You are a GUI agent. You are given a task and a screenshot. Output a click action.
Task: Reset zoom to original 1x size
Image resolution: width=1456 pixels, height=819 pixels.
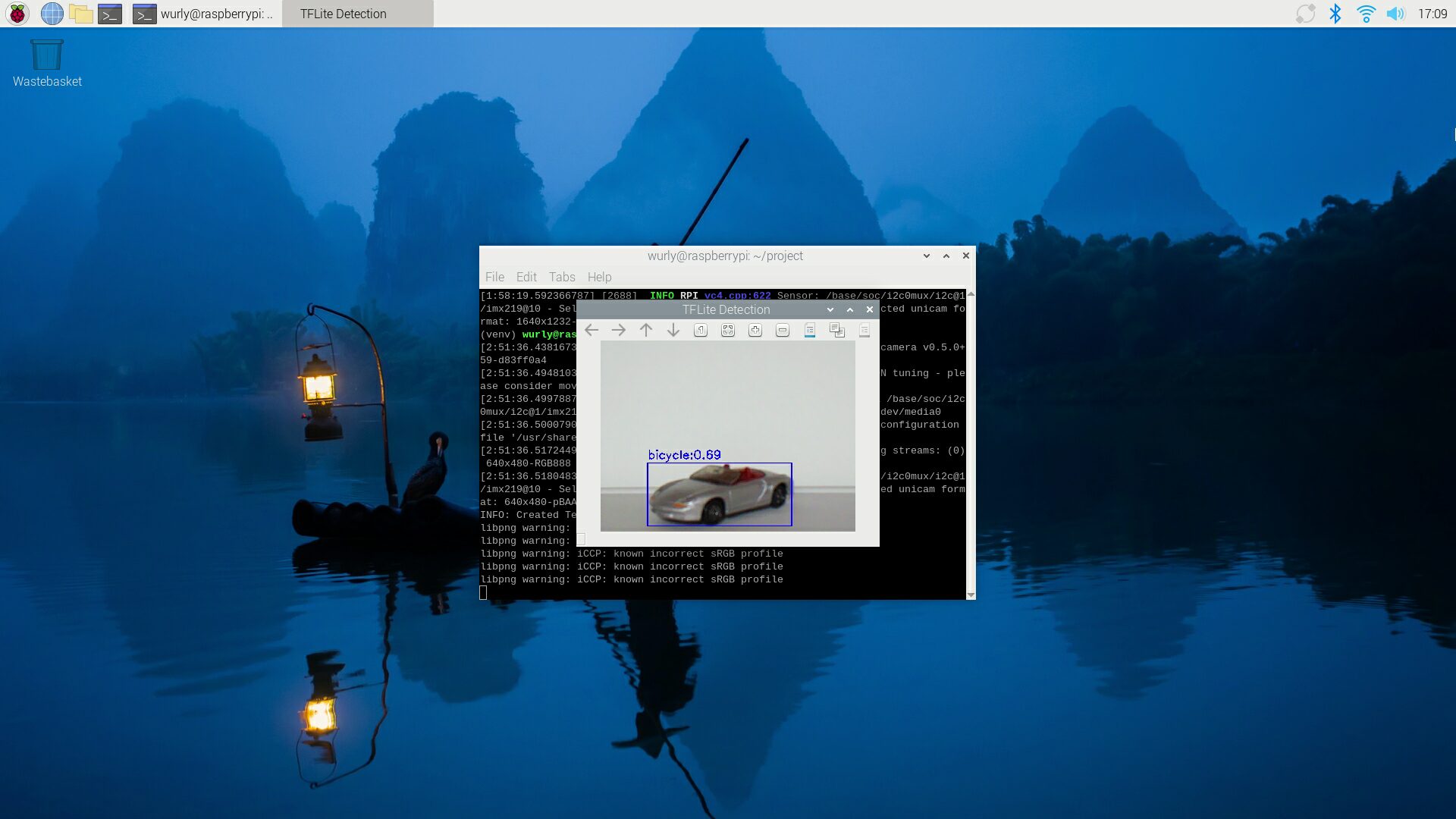tap(701, 330)
